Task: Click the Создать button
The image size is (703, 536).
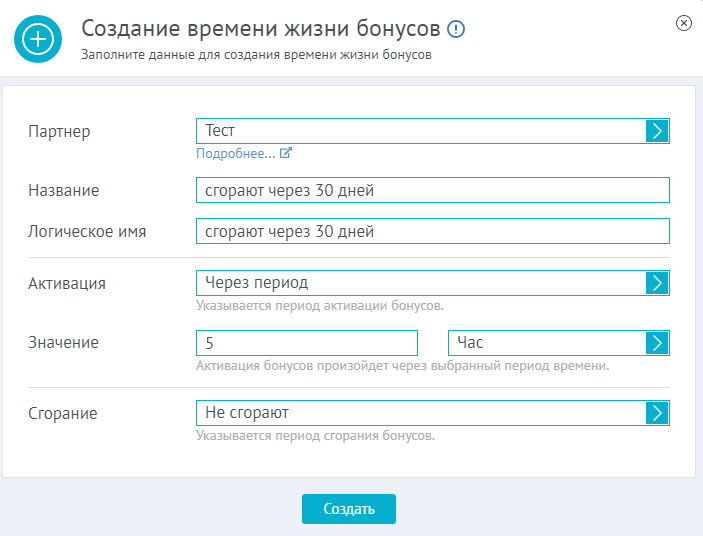Action: [x=349, y=509]
